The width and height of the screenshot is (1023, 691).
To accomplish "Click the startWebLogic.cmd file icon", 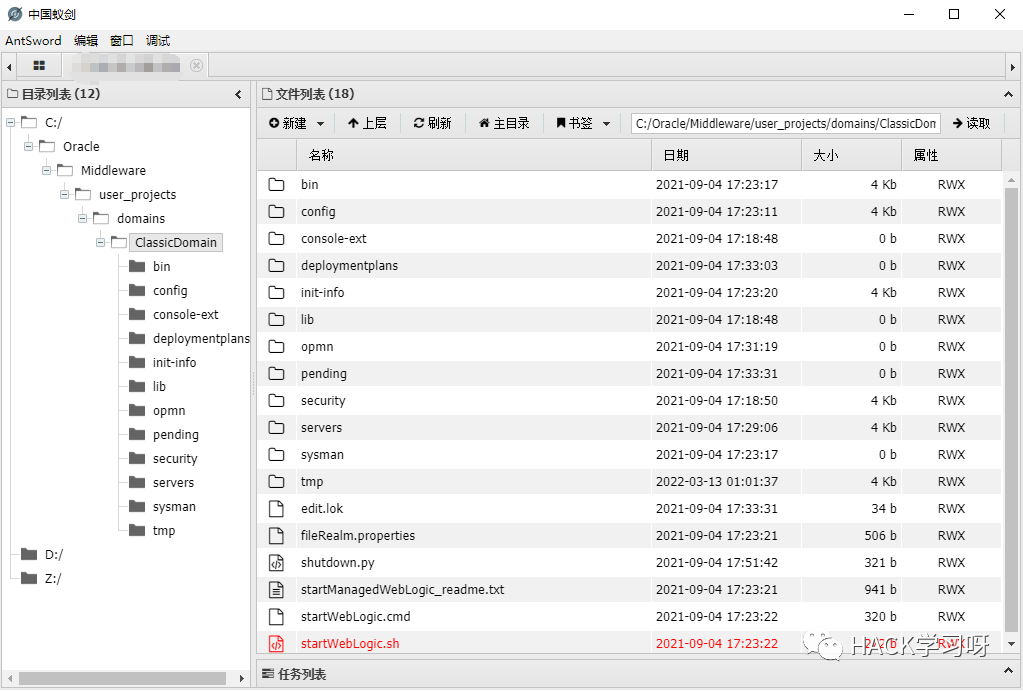I will pos(277,617).
